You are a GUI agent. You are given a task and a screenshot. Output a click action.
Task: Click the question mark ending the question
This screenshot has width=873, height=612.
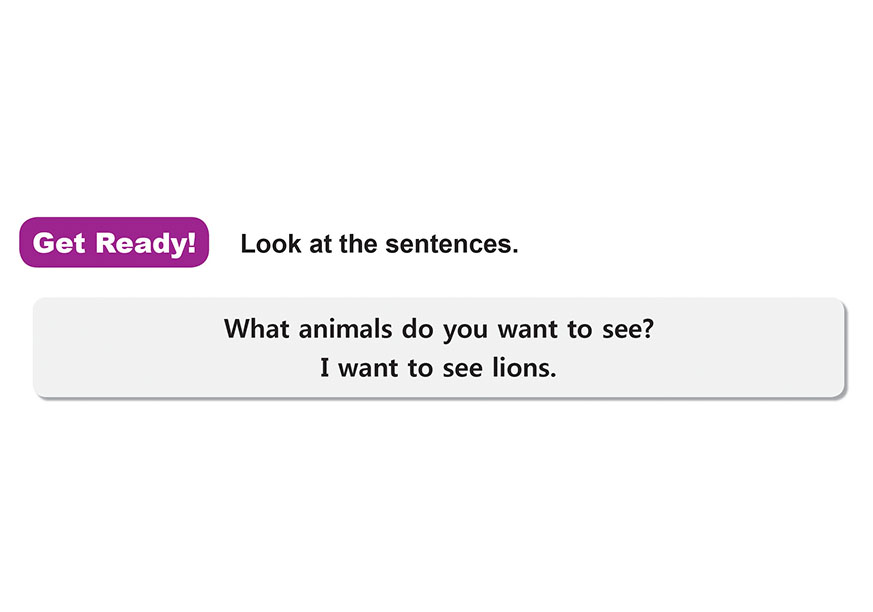647,329
